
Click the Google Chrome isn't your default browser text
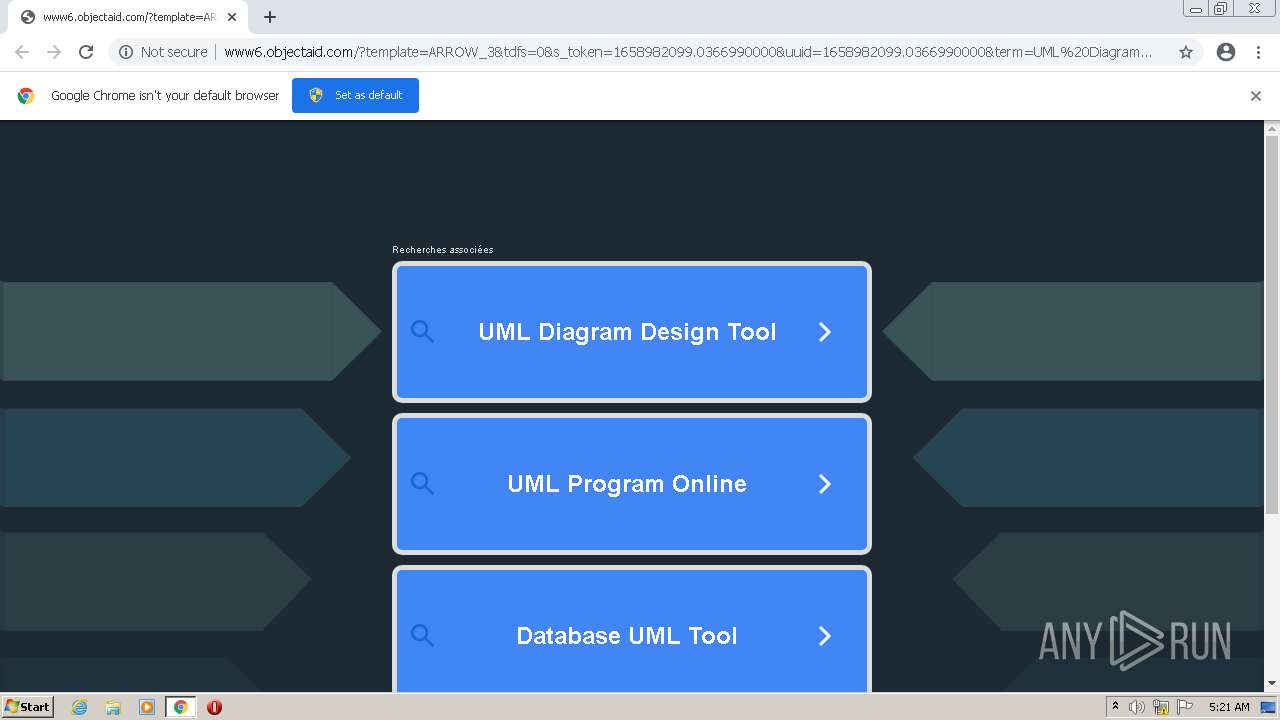tap(165, 96)
